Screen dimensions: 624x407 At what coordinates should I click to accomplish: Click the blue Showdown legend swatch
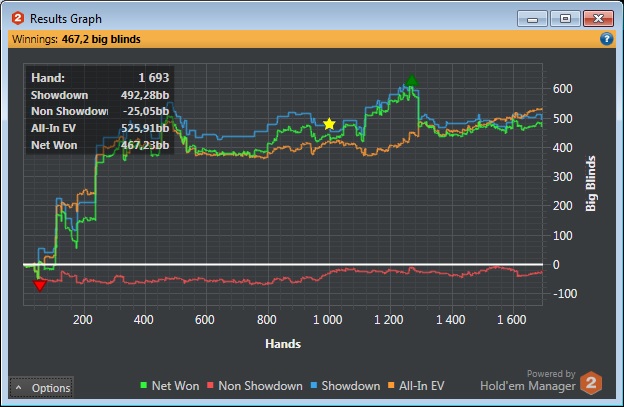point(314,385)
